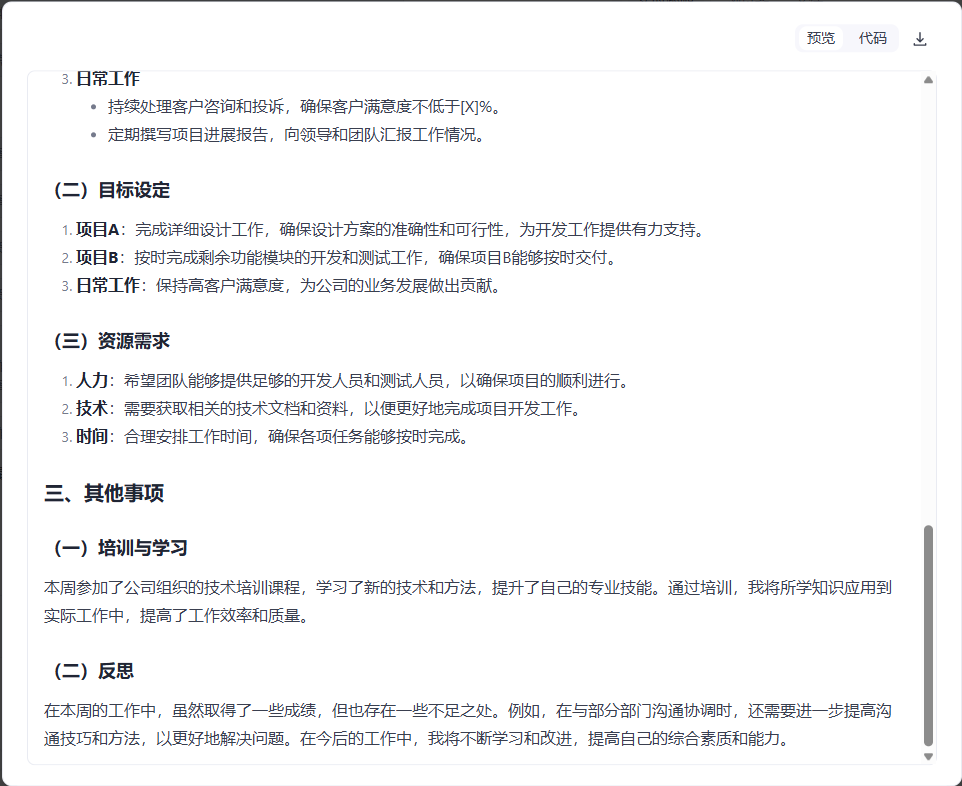Click the empty scrollbar track above the thumb

pos(928,300)
